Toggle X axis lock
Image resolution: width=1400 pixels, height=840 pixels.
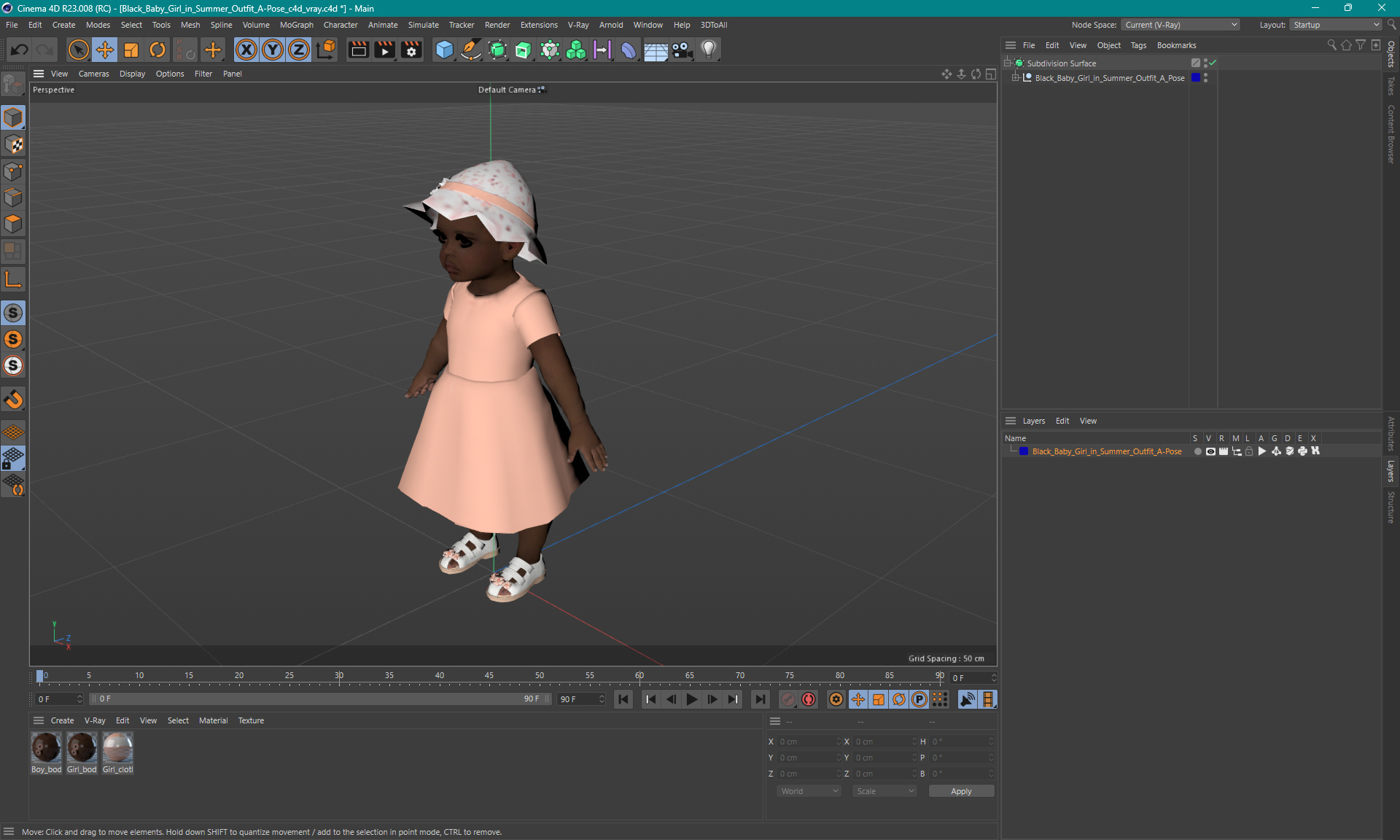click(x=246, y=50)
